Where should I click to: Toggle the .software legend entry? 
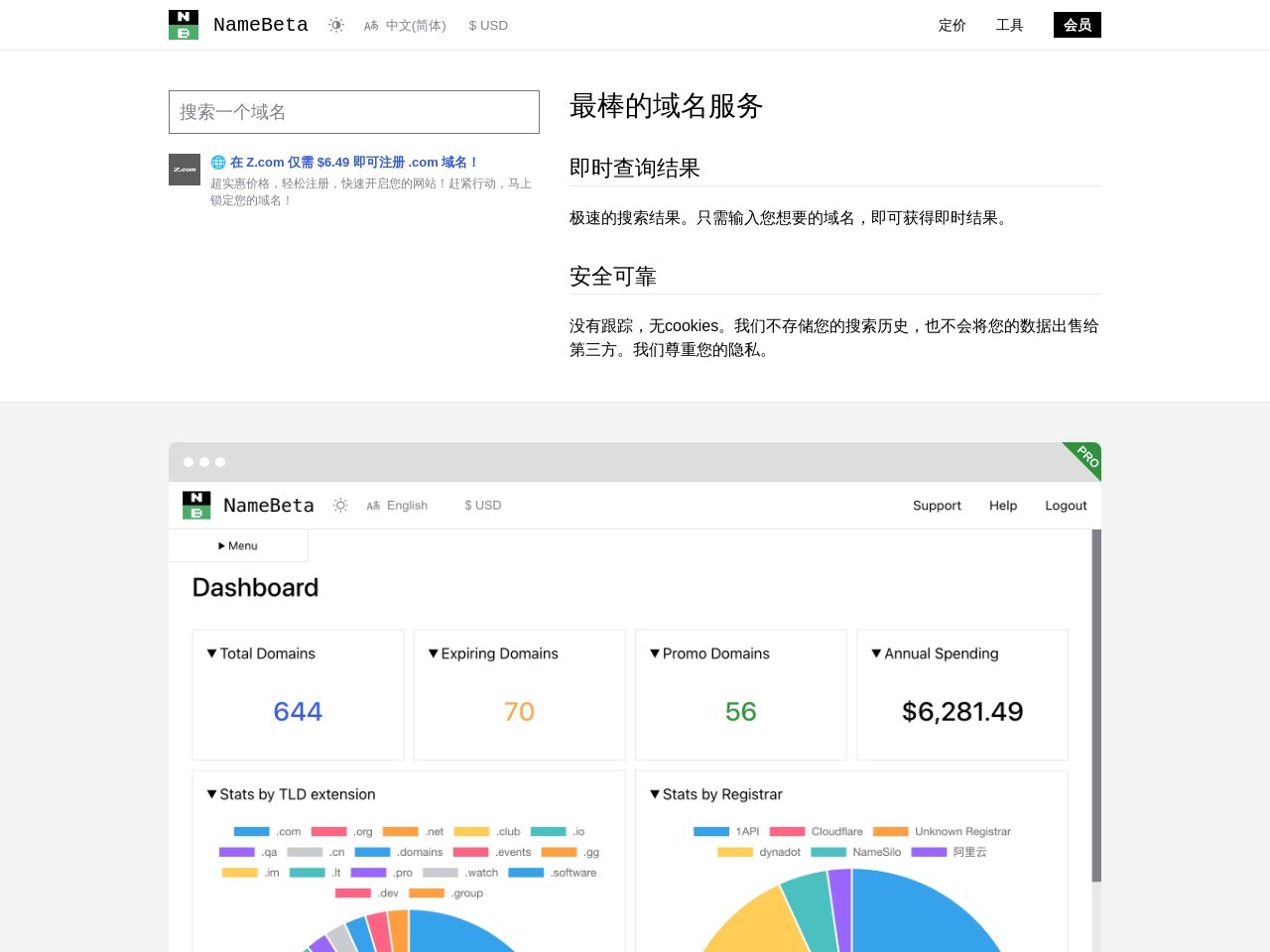(x=553, y=873)
